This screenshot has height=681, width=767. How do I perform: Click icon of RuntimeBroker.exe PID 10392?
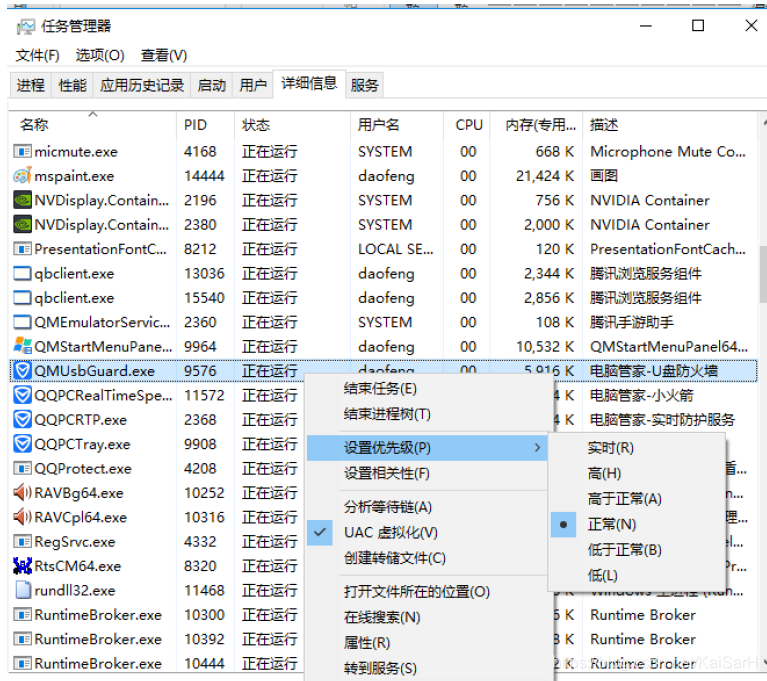[22, 639]
